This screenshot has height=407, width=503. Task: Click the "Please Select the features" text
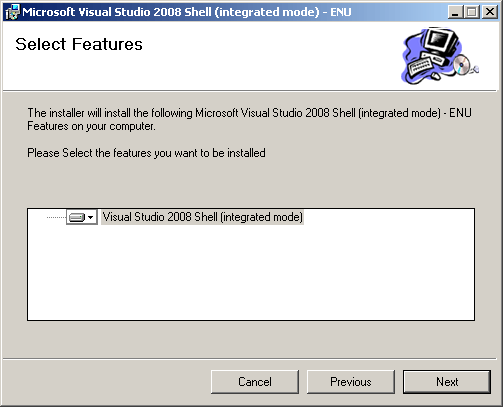146,153
